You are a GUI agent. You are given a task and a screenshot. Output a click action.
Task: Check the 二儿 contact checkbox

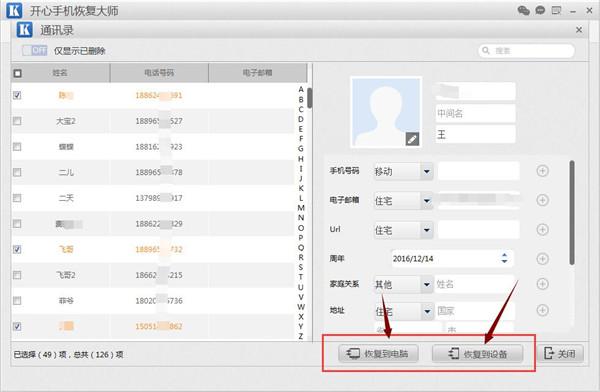17,172
